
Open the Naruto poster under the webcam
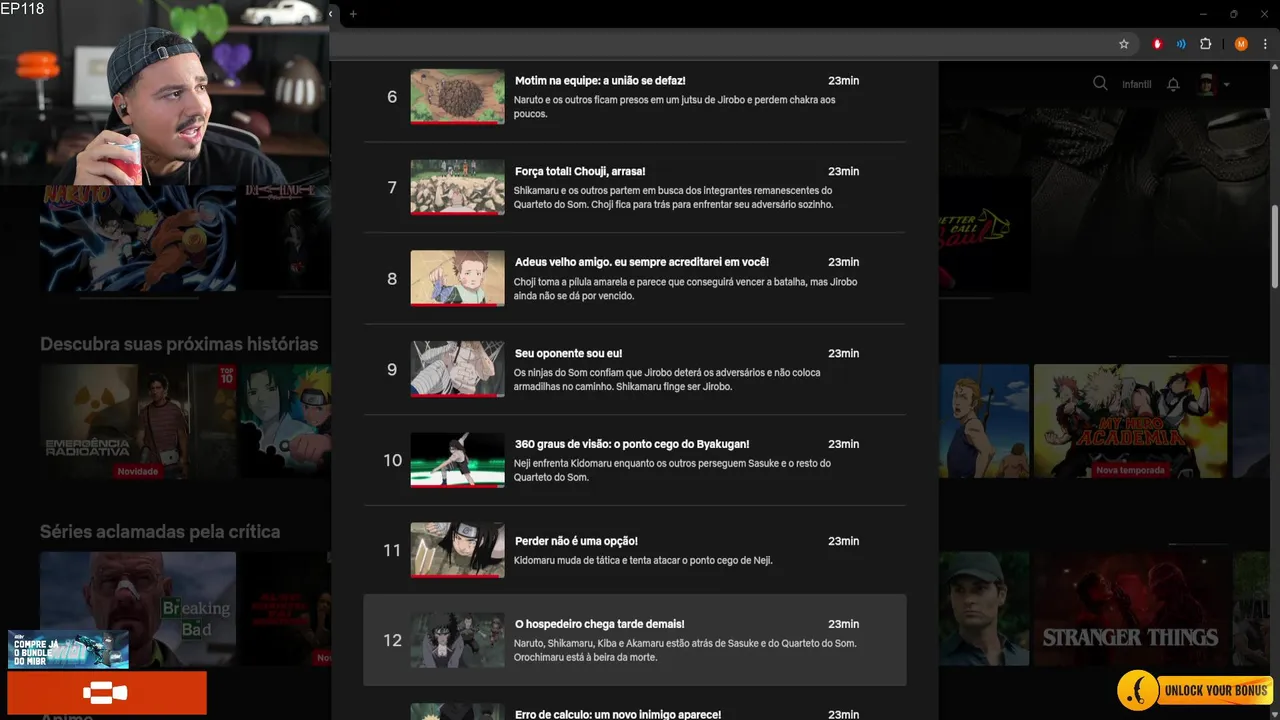pos(138,238)
